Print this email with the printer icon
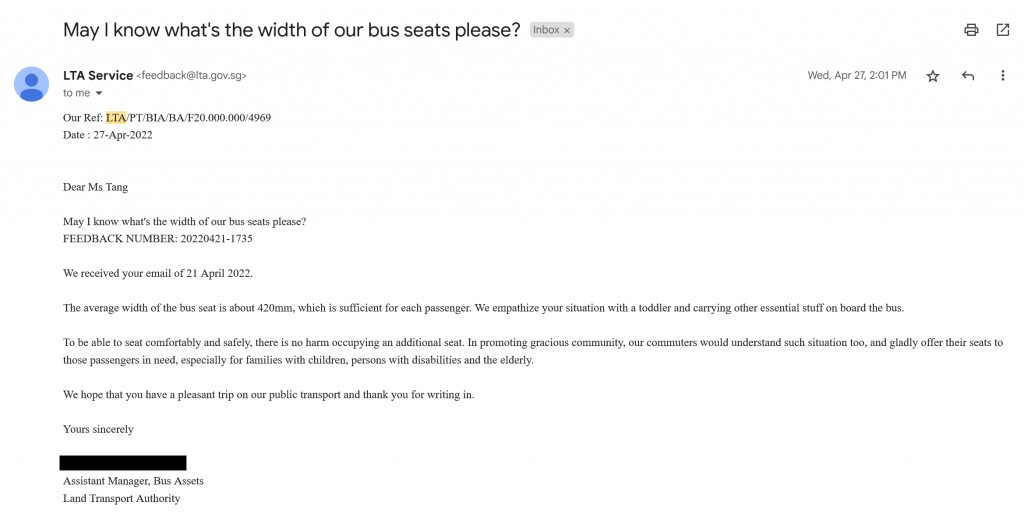This screenshot has width=1024, height=523. [971, 30]
